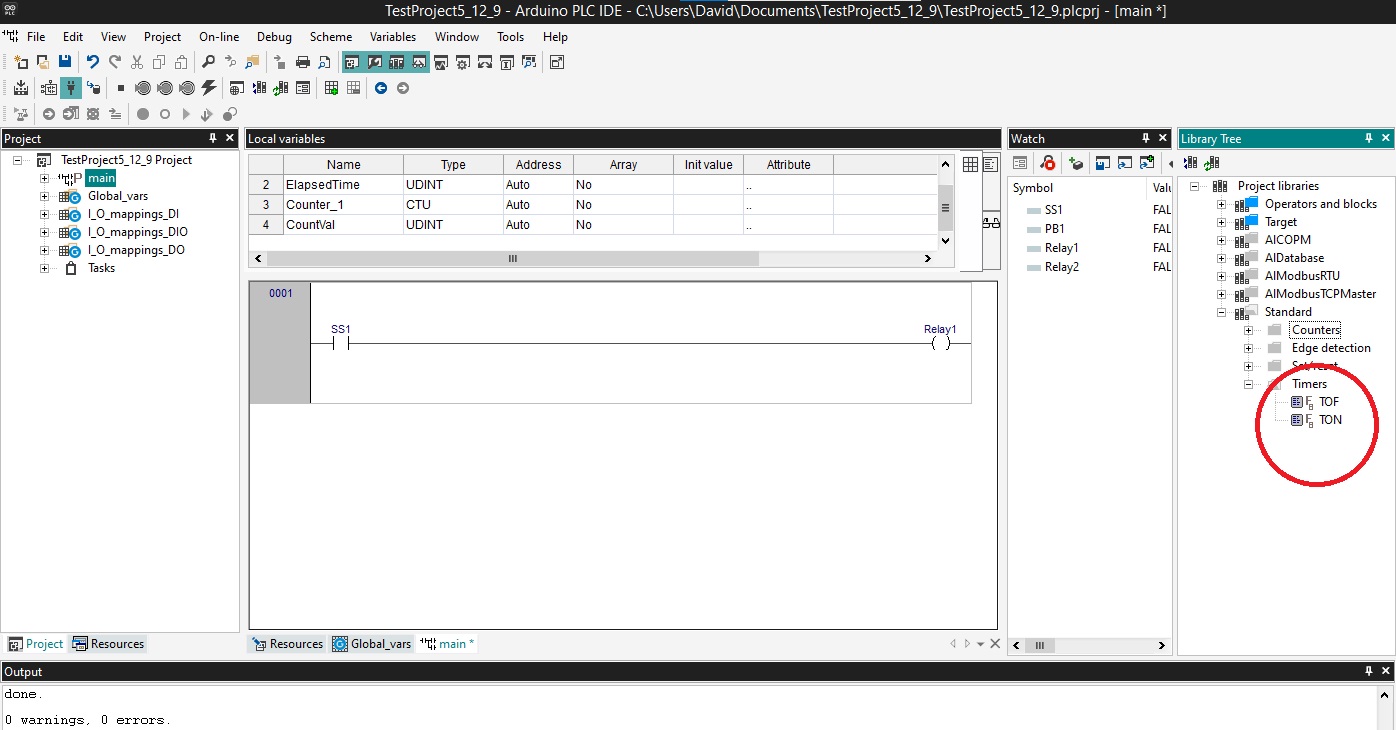Select the Edge detection folder
Screen dimensions: 1396x730
[x=1331, y=348]
